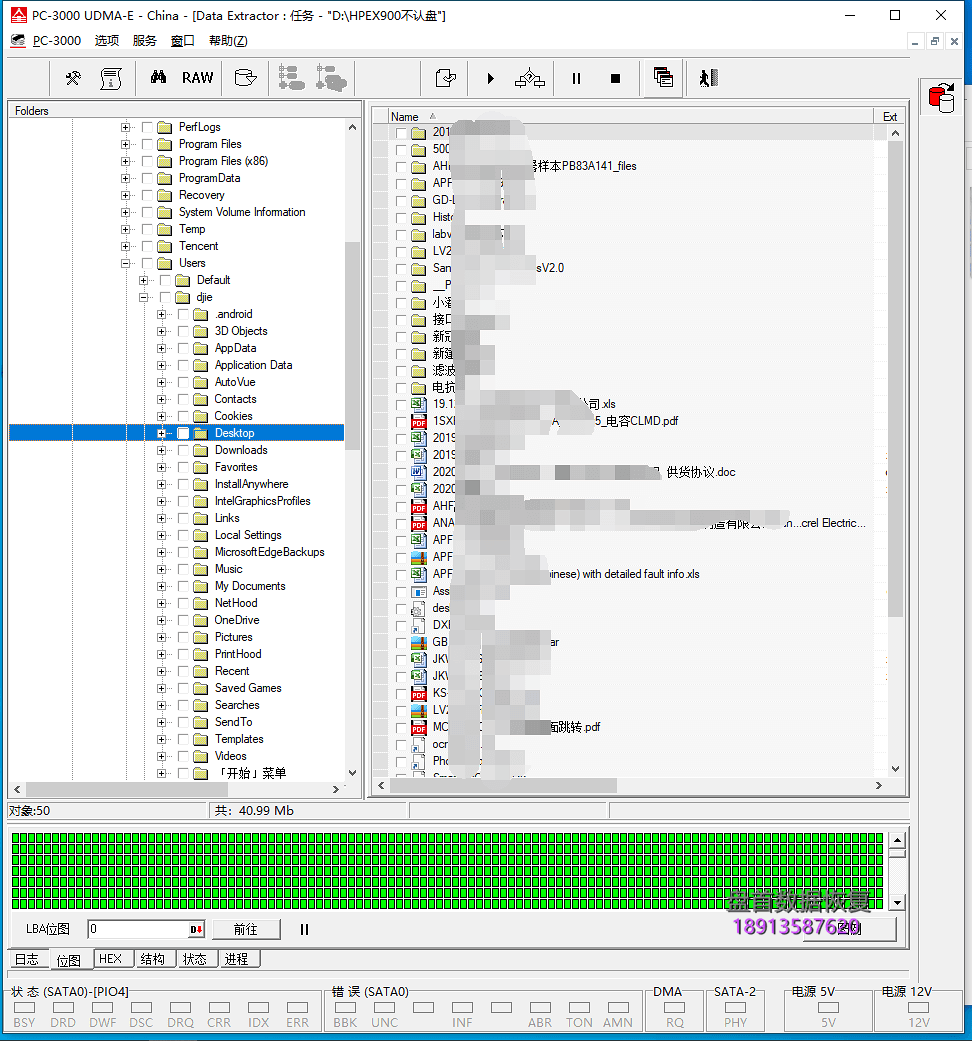Click the image icon of the GB file

click(x=418, y=642)
